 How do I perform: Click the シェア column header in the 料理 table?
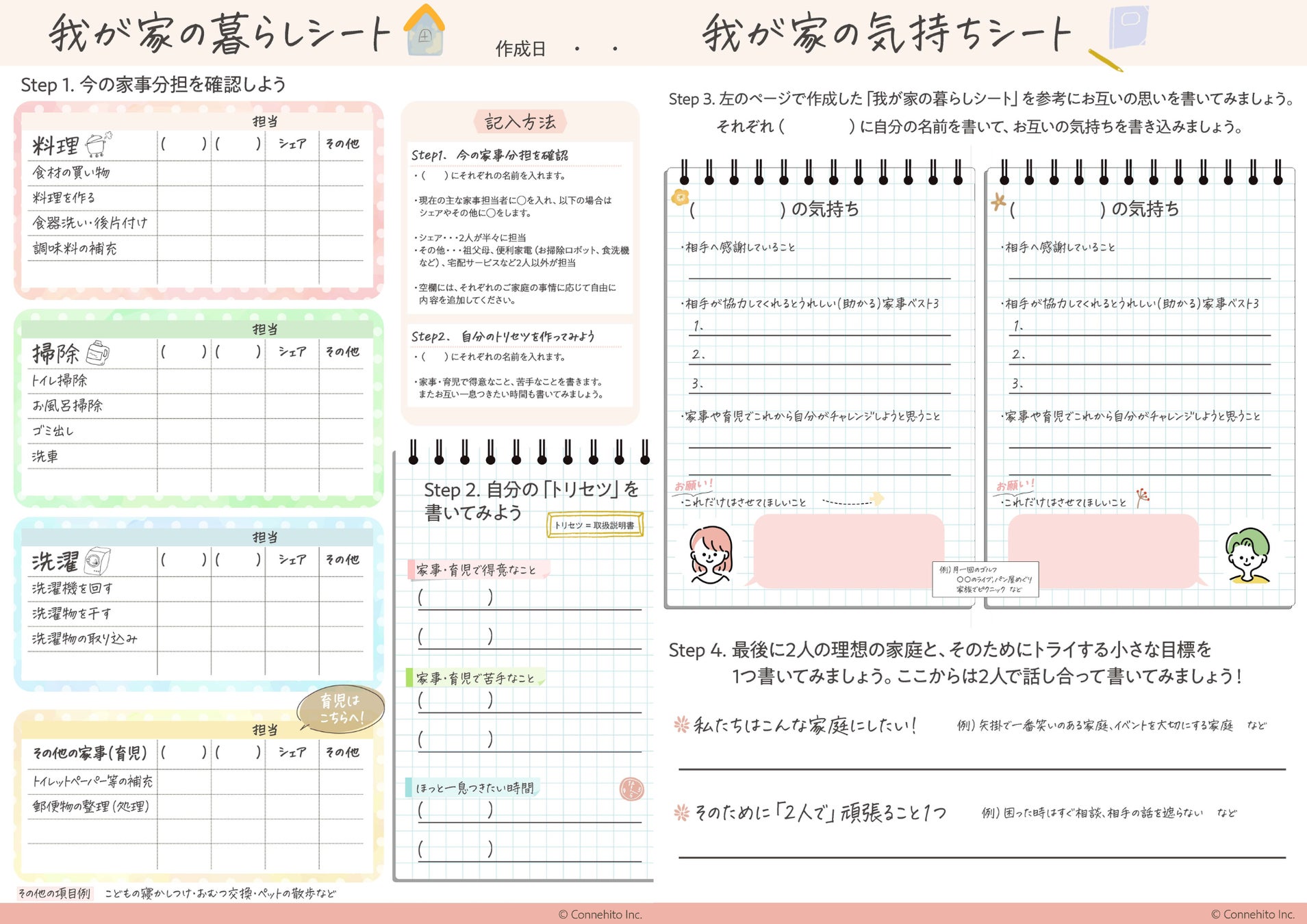tap(292, 144)
